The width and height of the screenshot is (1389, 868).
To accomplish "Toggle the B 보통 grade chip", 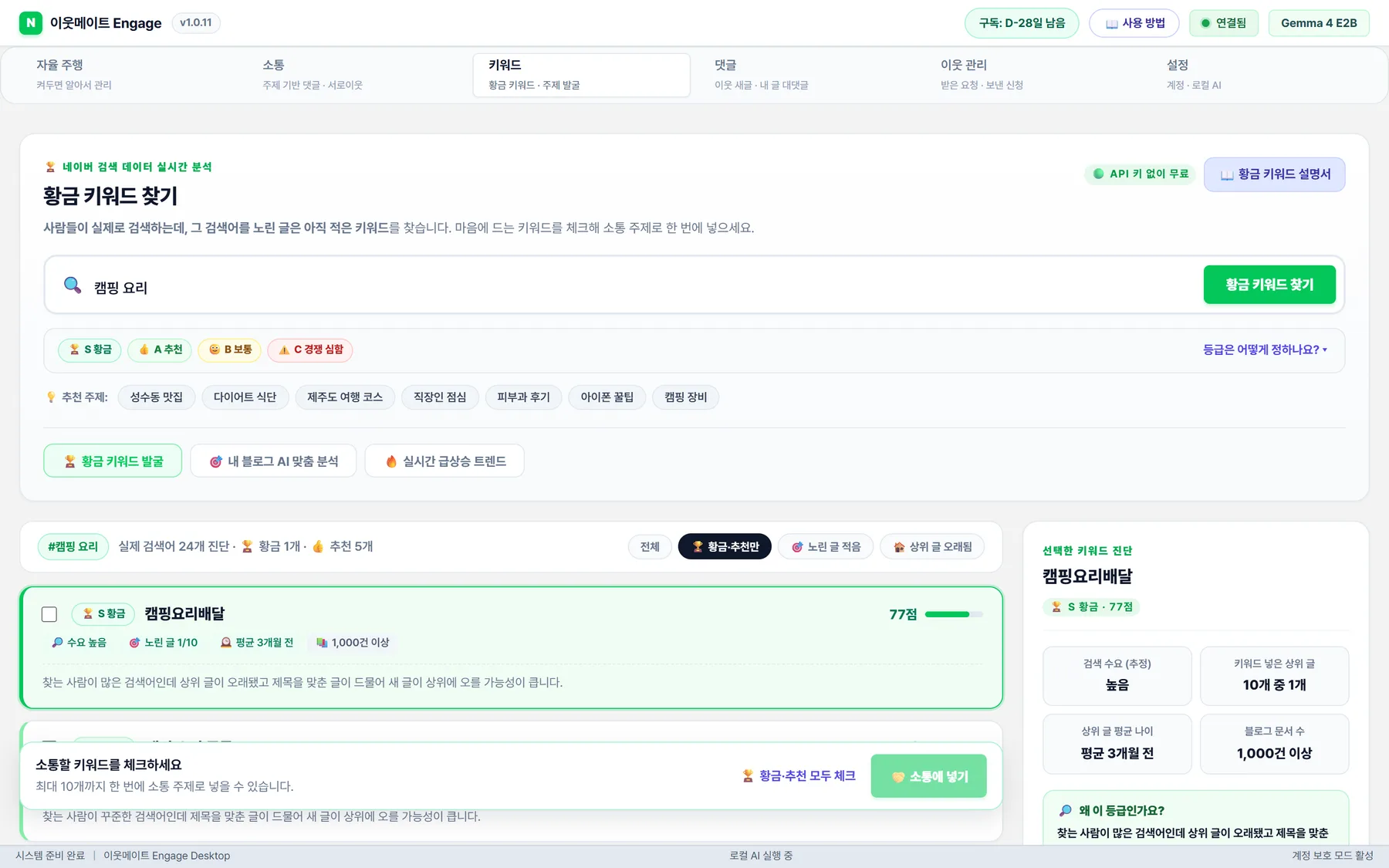I will [x=230, y=350].
